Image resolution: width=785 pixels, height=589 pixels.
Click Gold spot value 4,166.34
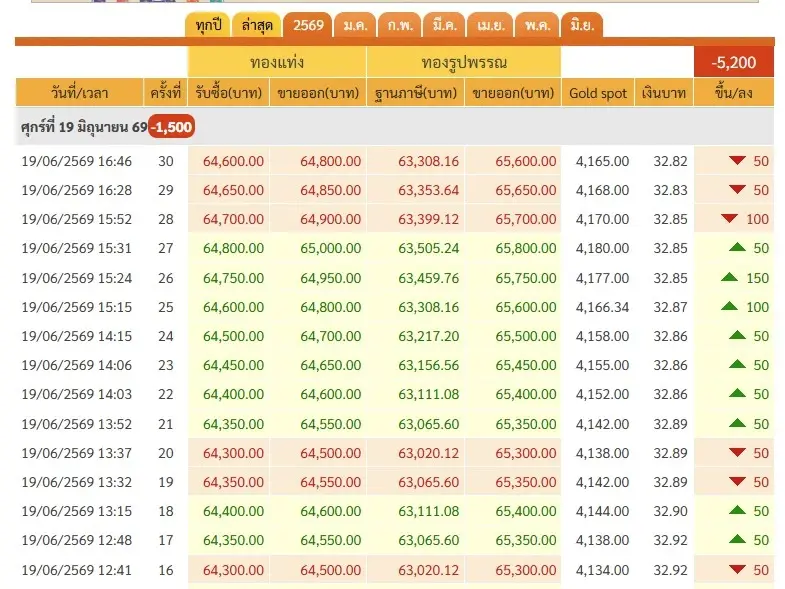[602, 307]
